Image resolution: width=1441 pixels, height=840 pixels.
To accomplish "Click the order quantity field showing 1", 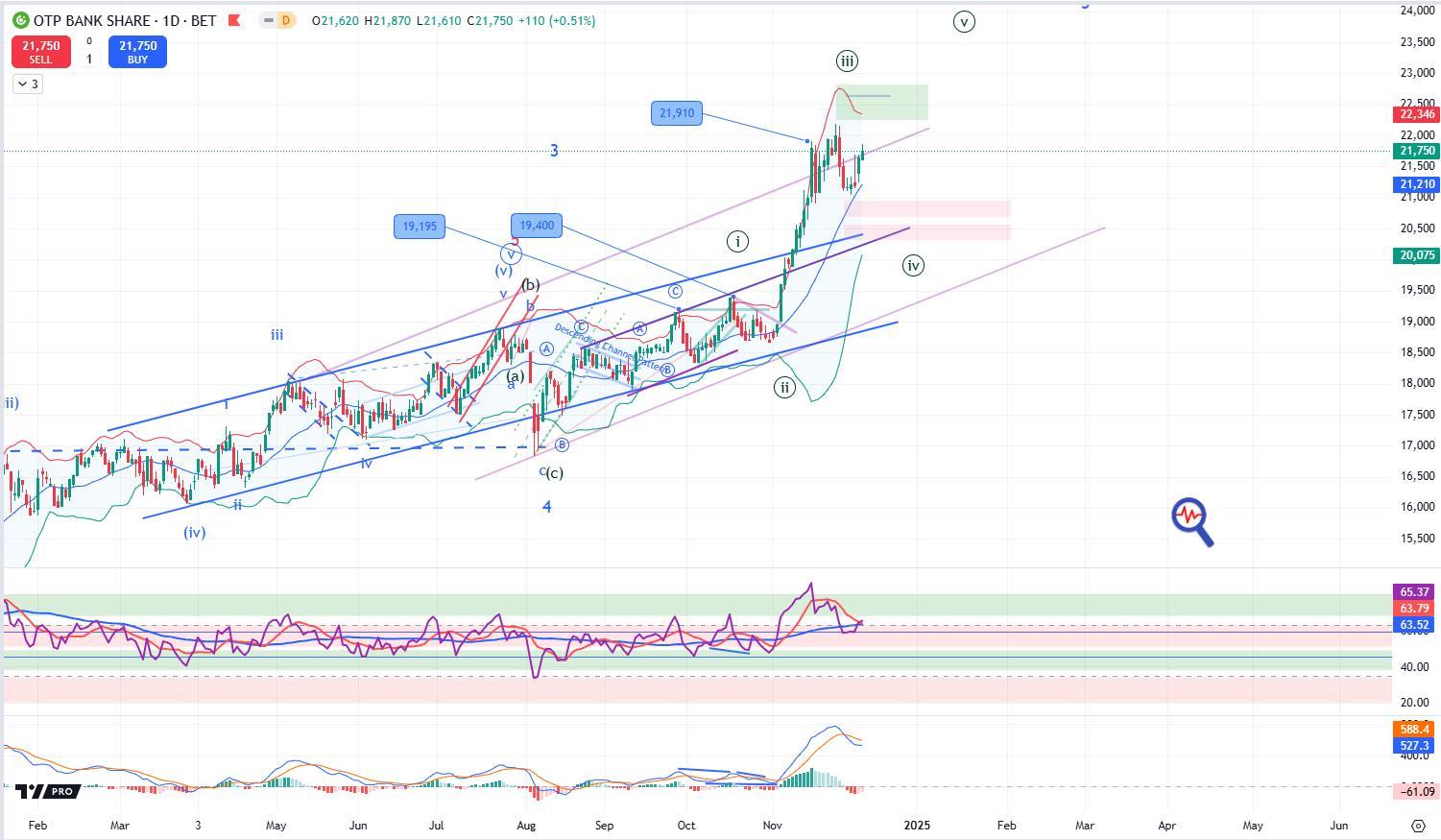I will pyautogui.click(x=89, y=59).
